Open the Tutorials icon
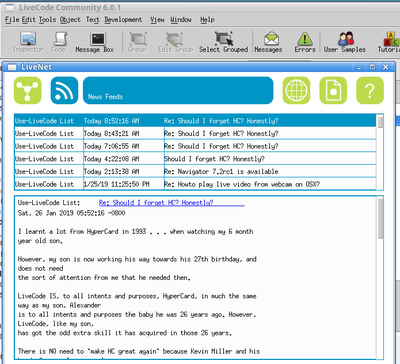Image resolution: width=400 pixels, height=364 pixels. (389, 42)
